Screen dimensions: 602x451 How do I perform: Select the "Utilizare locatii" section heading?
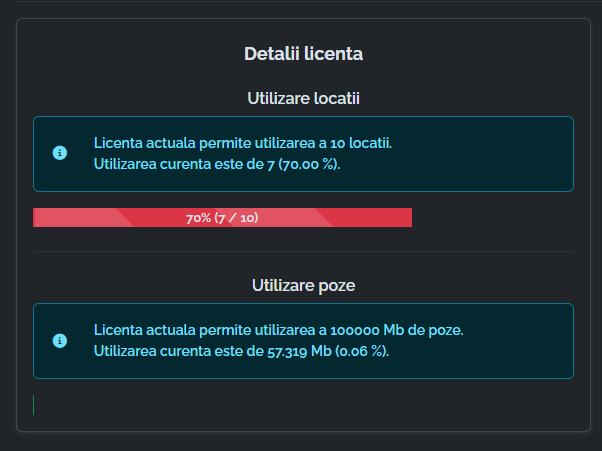[303, 98]
